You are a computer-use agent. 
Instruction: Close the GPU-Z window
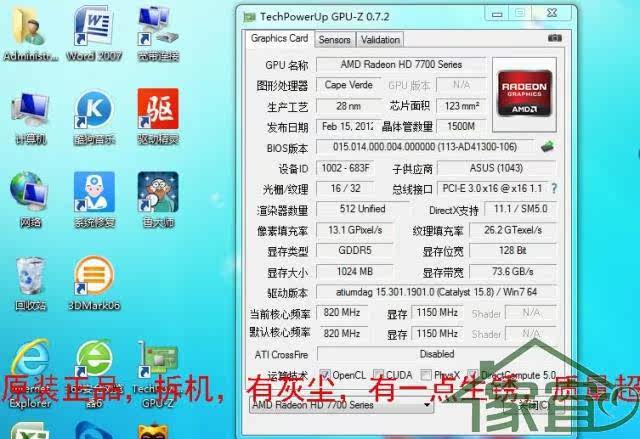point(552,13)
